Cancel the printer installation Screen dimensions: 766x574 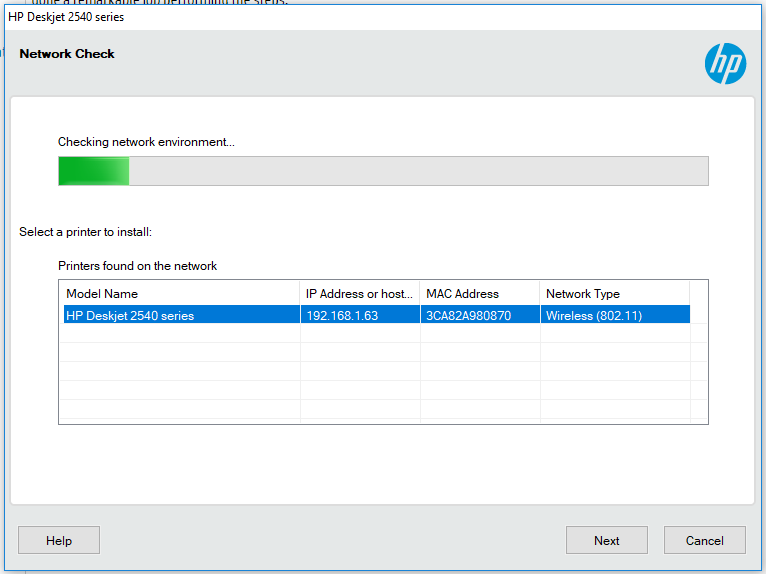(704, 540)
